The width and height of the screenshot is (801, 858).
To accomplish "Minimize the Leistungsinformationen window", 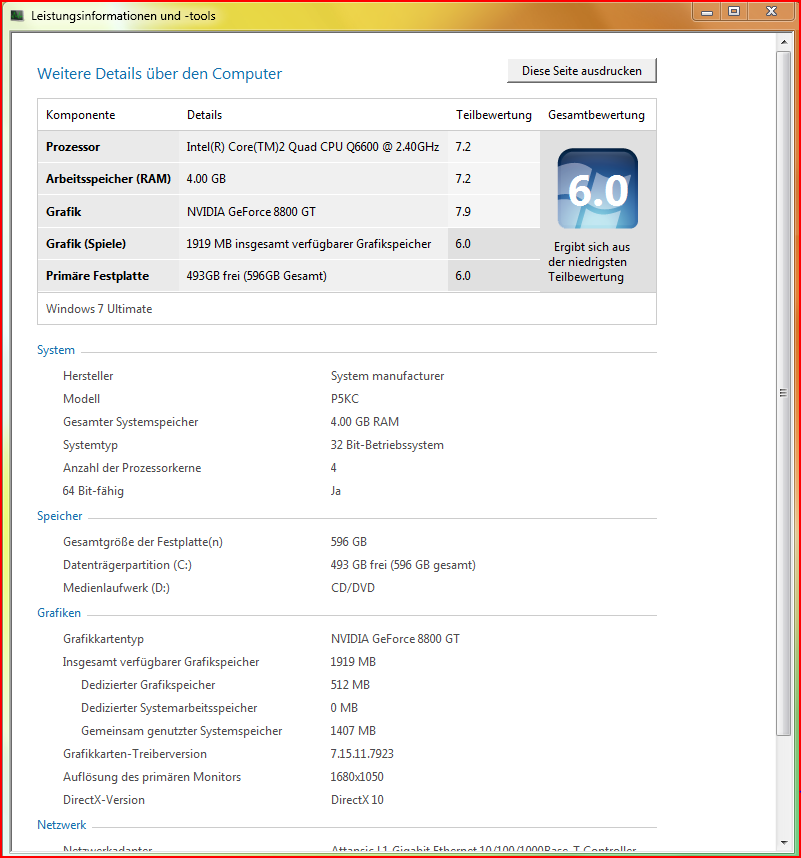I will 707,11.
